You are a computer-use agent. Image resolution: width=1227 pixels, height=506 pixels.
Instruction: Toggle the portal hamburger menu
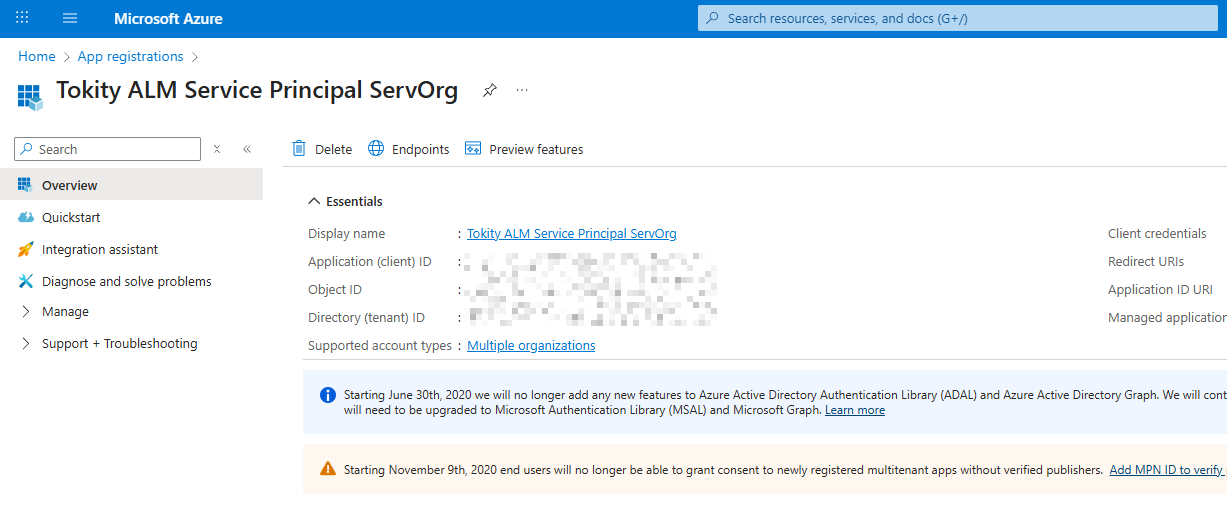point(70,18)
